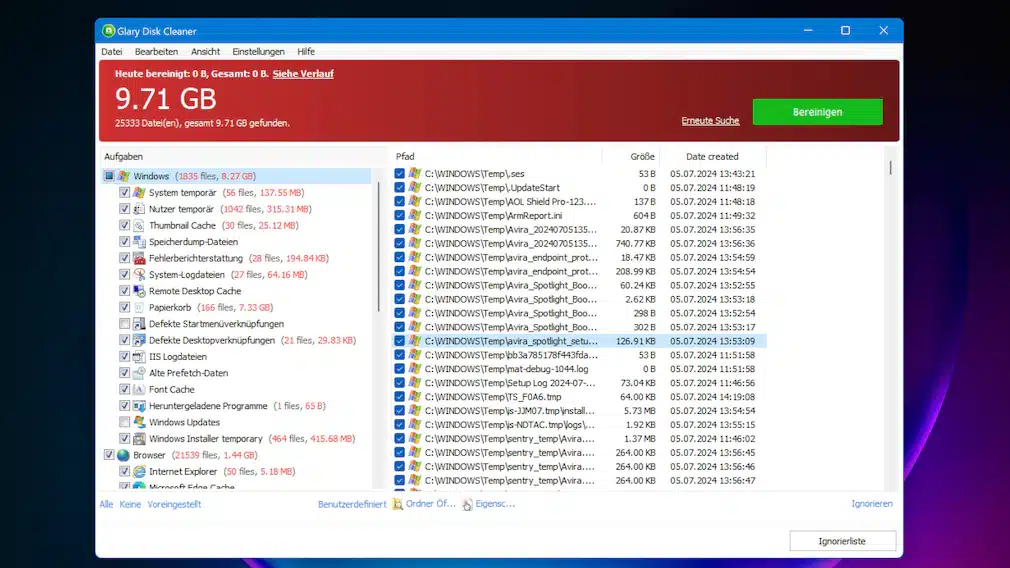The width and height of the screenshot is (1010, 568).
Task: Click the green Bereinigen button
Action: tap(817, 112)
